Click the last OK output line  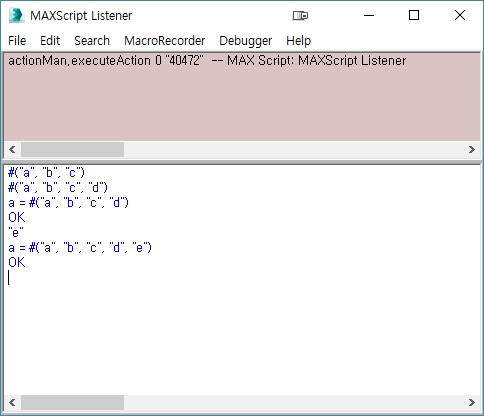tap(17, 262)
